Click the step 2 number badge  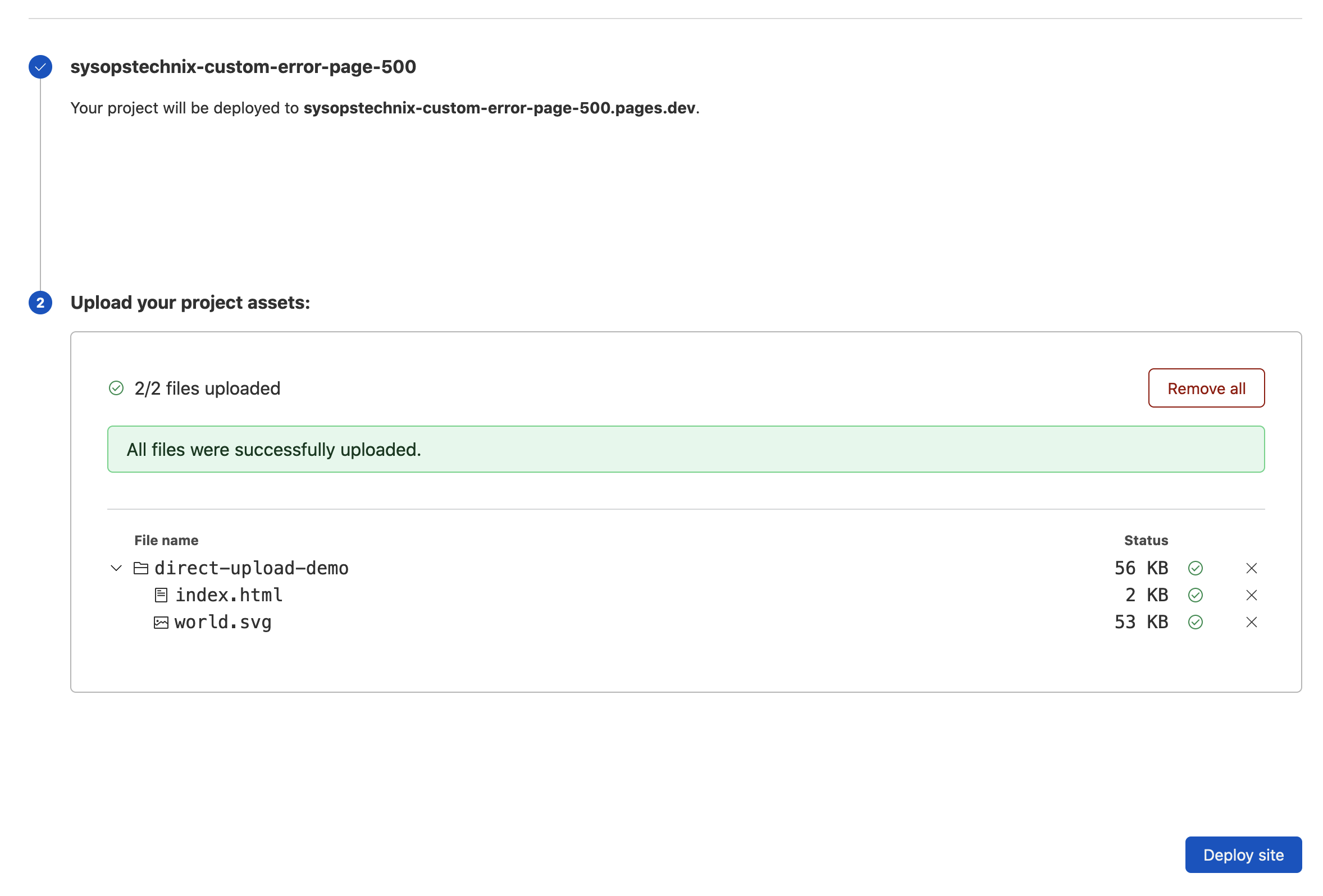pyautogui.click(x=40, y=303)
